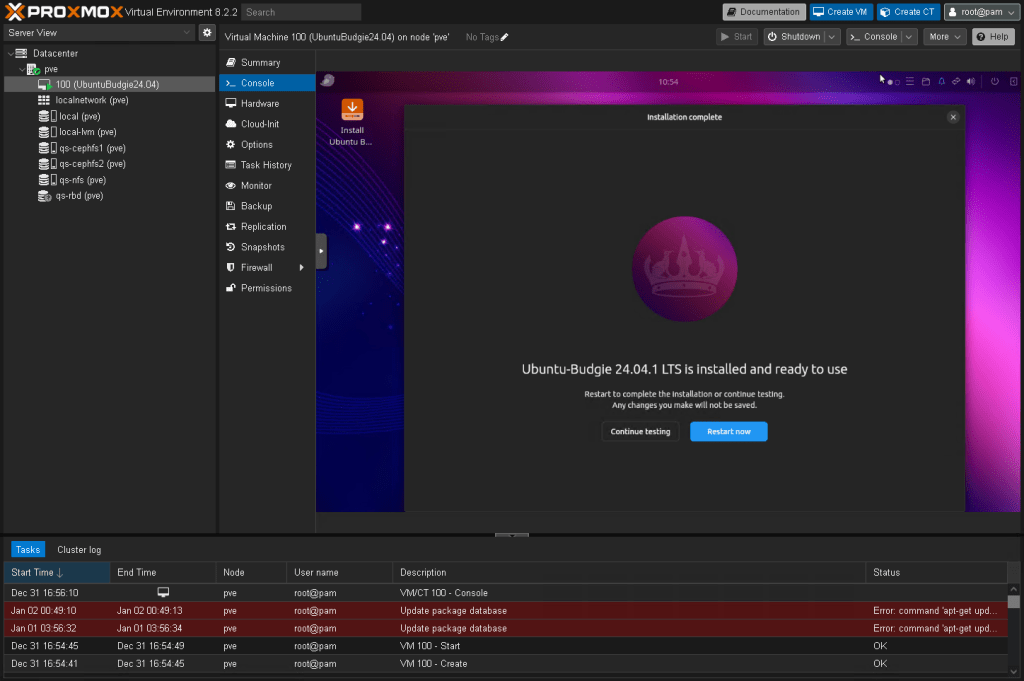The image size is (1024, 681).
Task: Click into the Search input field
Action: 301,12
